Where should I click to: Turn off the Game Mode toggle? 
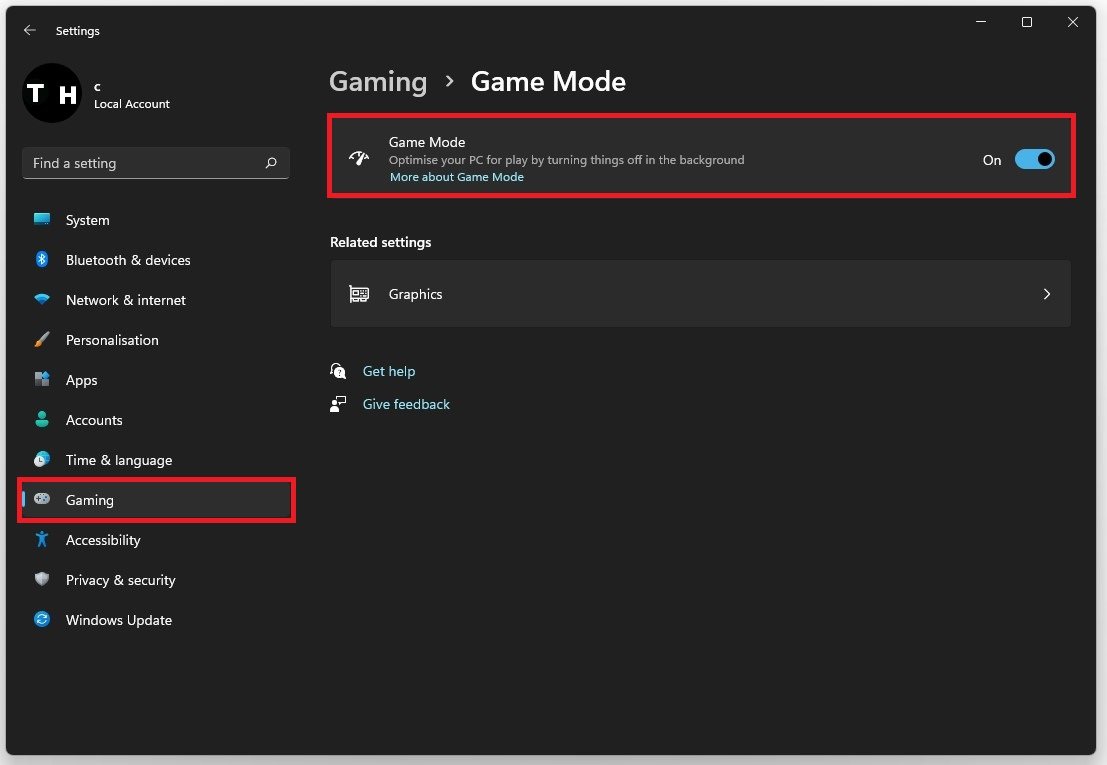[x=1034, y=160]
